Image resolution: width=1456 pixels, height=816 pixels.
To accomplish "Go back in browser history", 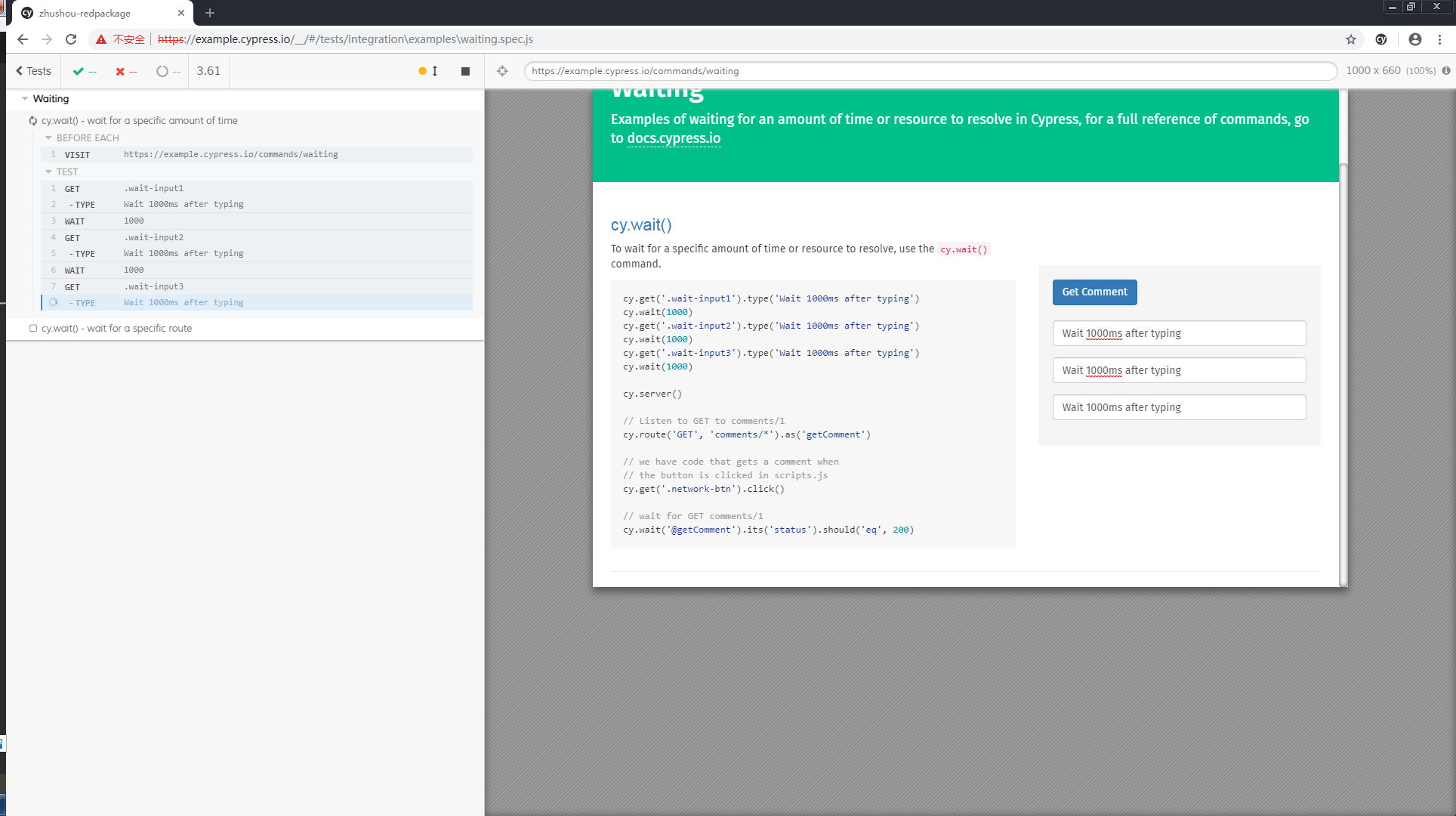I will tap(23, 39).
